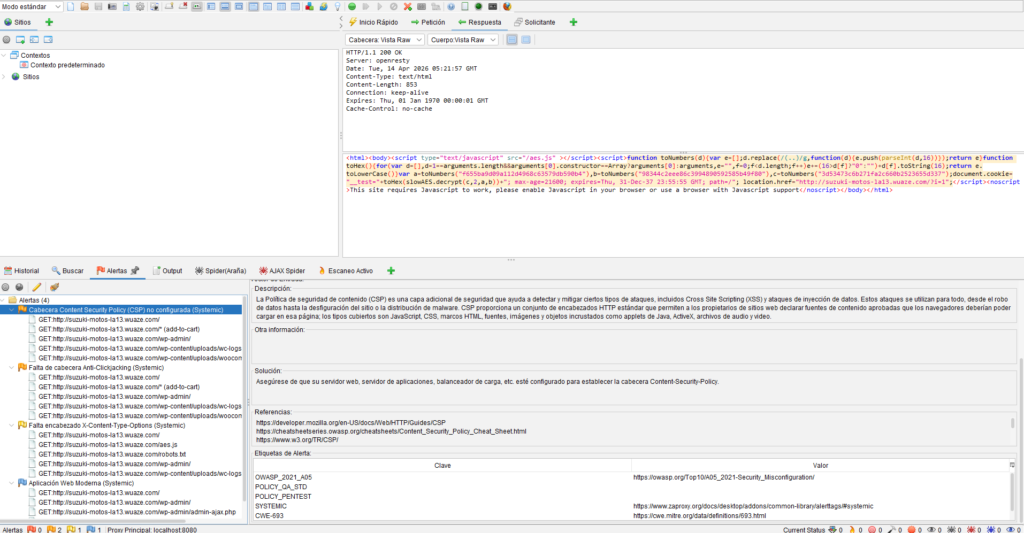Click the New Session toolbar icon

(x=71, y=7)
